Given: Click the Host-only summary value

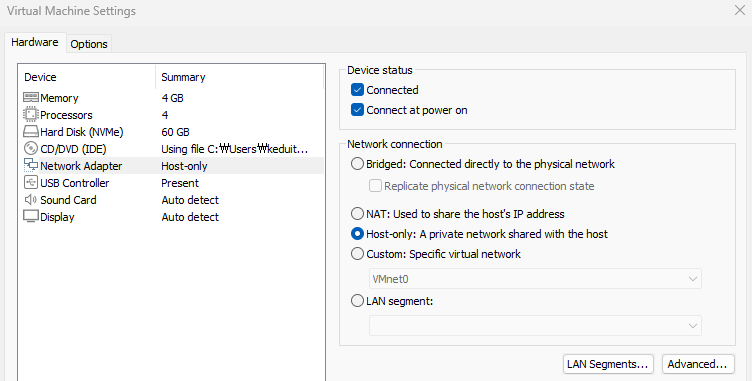Looking at the screenshot, I should point(184,166).
